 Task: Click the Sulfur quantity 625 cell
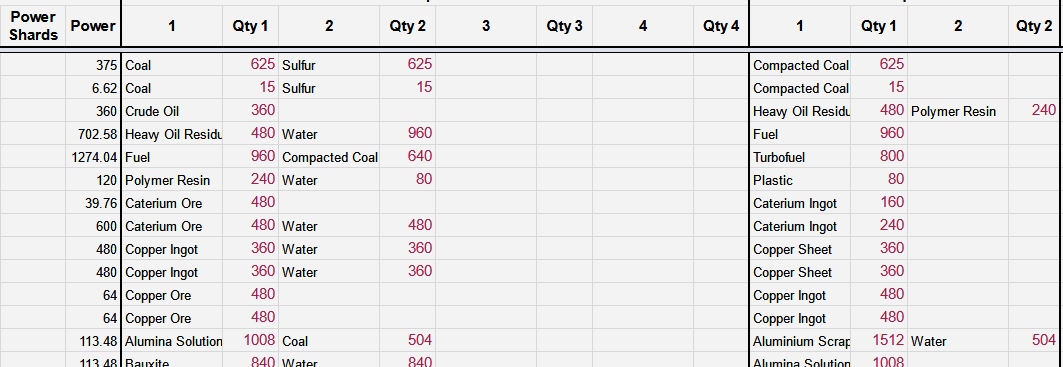407,65
